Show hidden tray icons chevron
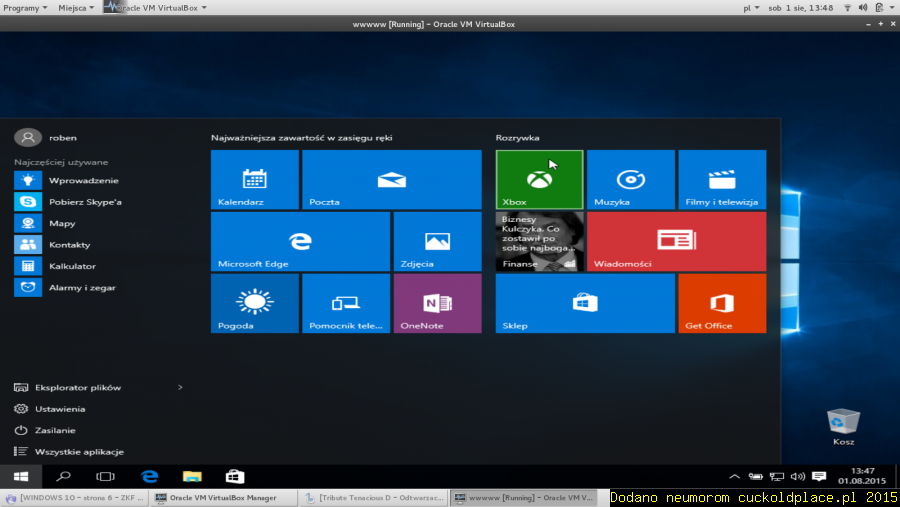This screenshot has width=900, height=507. tap(735, 477)
